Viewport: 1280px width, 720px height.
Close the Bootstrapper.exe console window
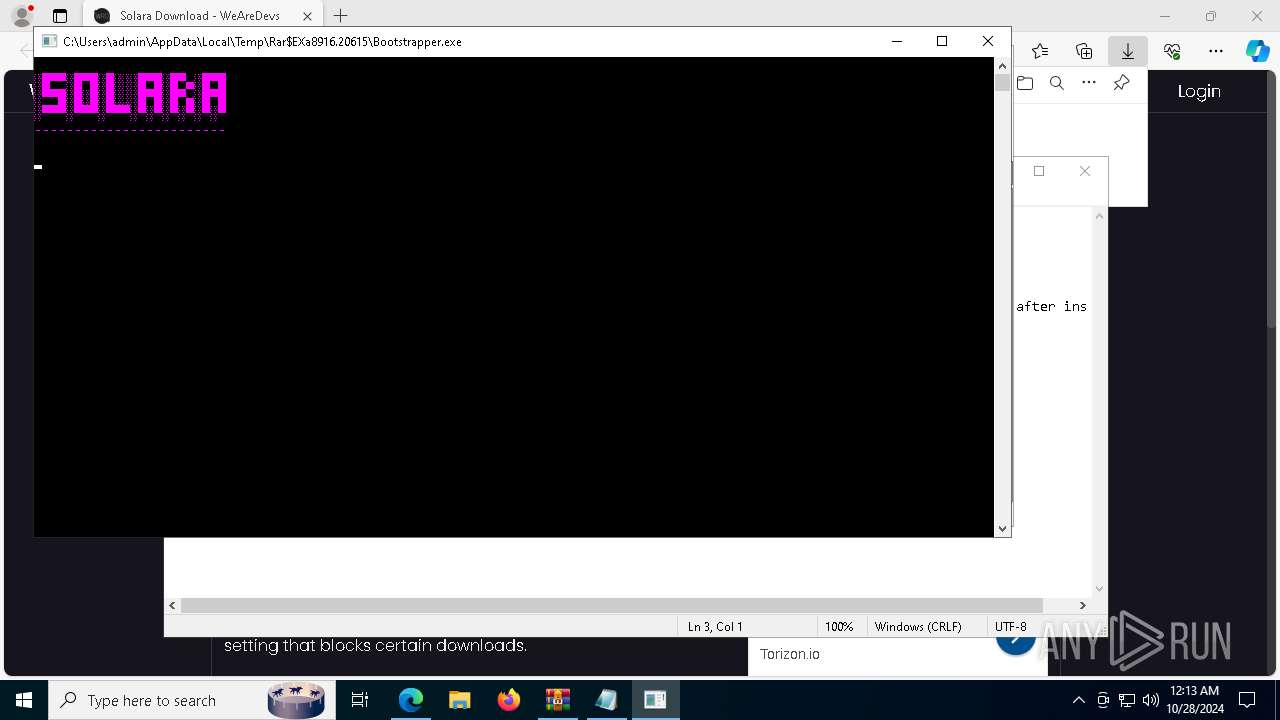988,41
